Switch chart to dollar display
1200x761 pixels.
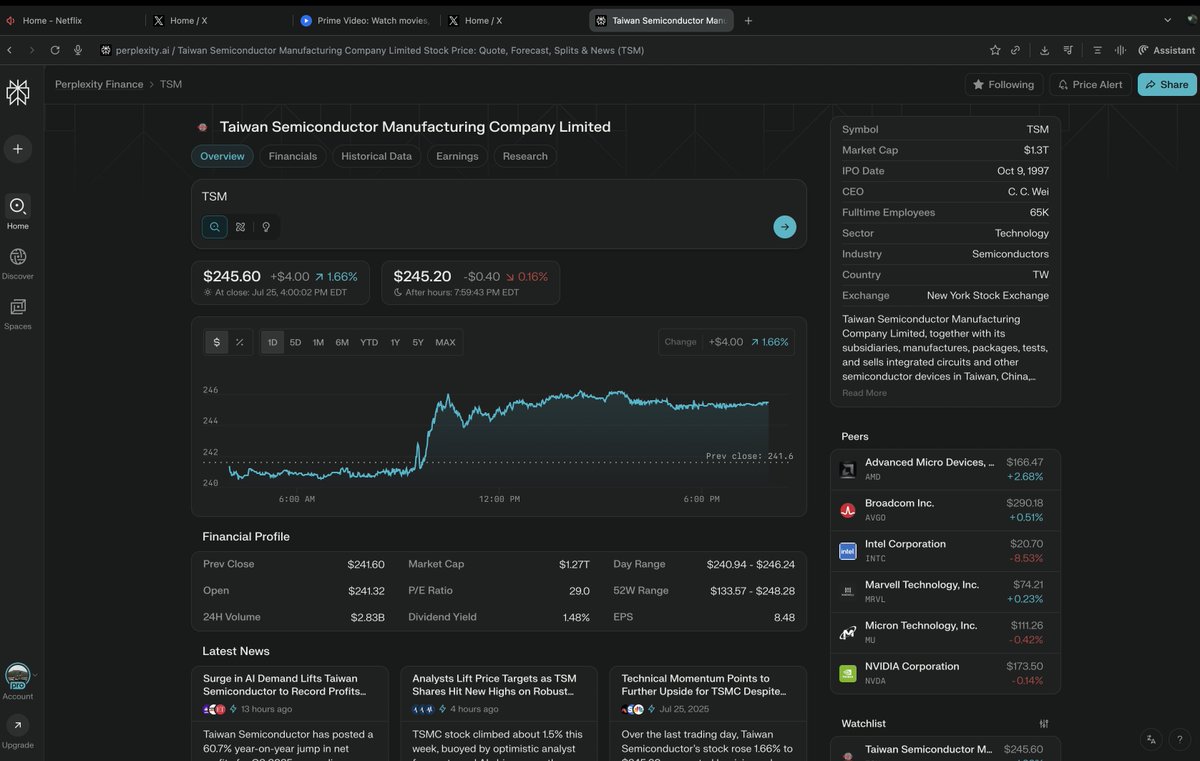click(217, 342)
